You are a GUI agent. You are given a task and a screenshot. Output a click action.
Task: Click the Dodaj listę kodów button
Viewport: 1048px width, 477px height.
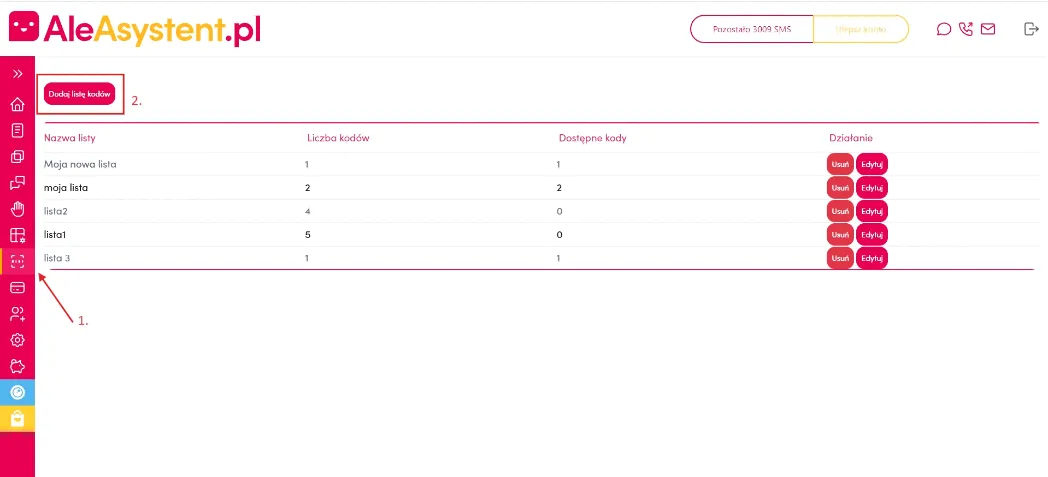[x=79, y=94]
